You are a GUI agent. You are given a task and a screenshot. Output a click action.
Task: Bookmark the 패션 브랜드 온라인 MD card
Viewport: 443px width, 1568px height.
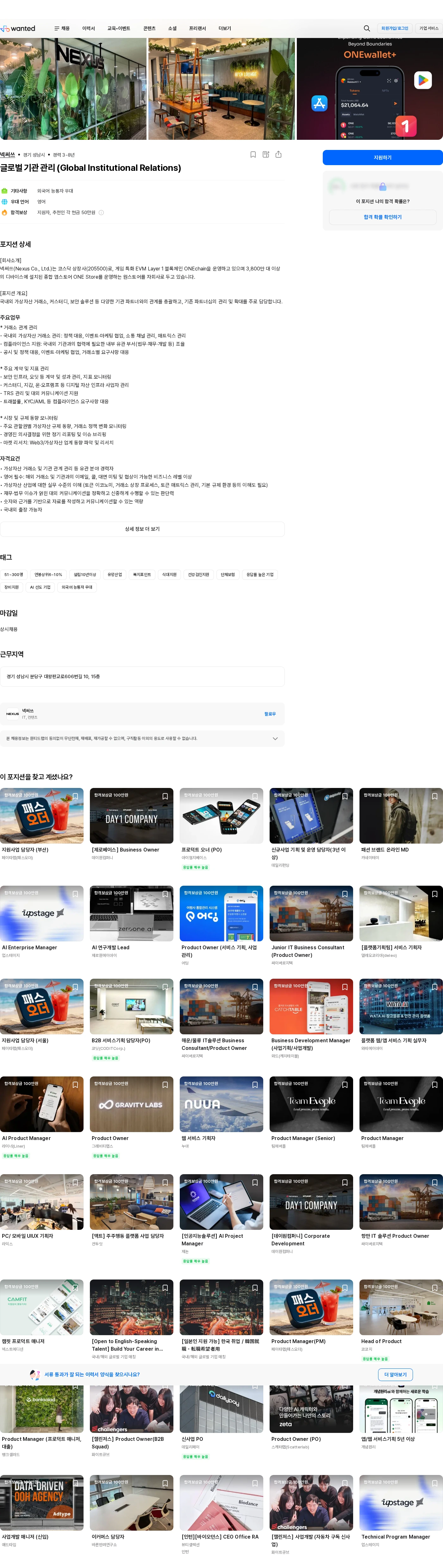(x=434, y=796)
